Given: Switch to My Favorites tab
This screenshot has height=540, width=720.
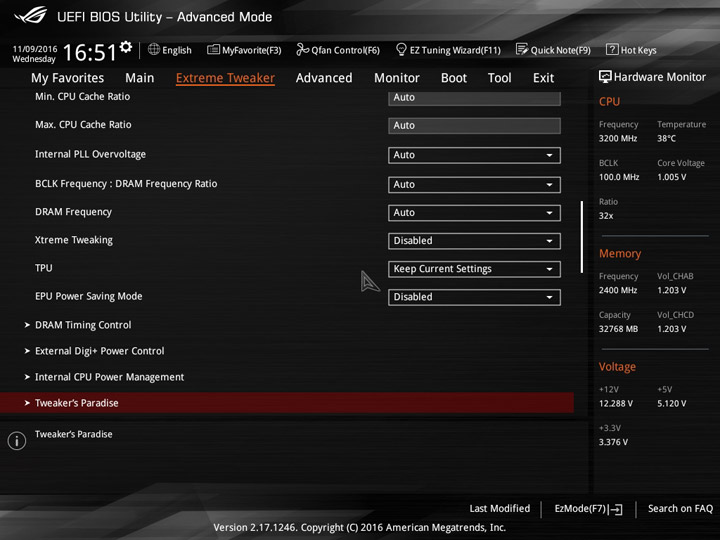Looking at the screenshot, I should (x=68, y=78).
